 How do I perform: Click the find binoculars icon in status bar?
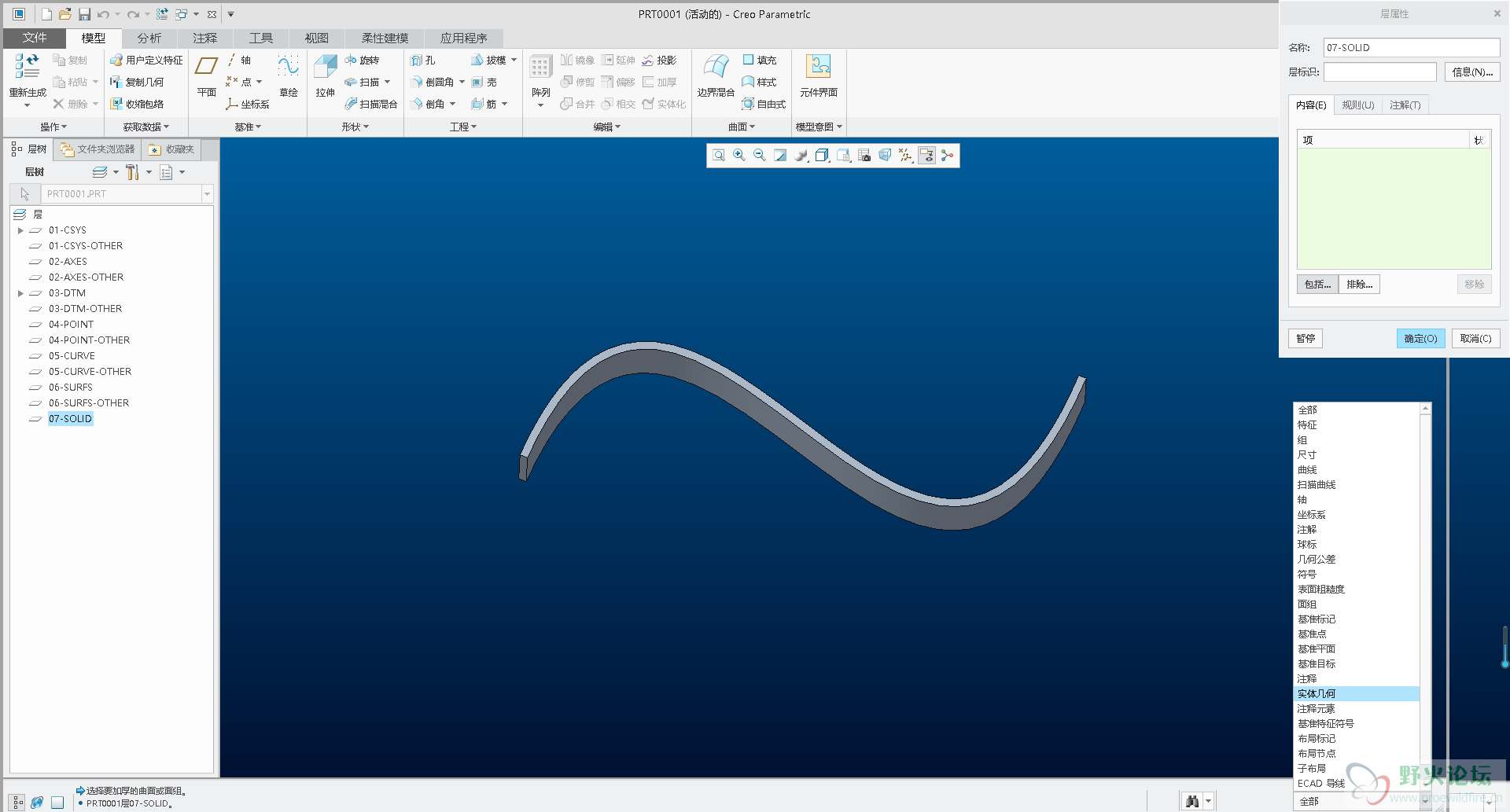pyautogui.click(x=1192, y=801)
